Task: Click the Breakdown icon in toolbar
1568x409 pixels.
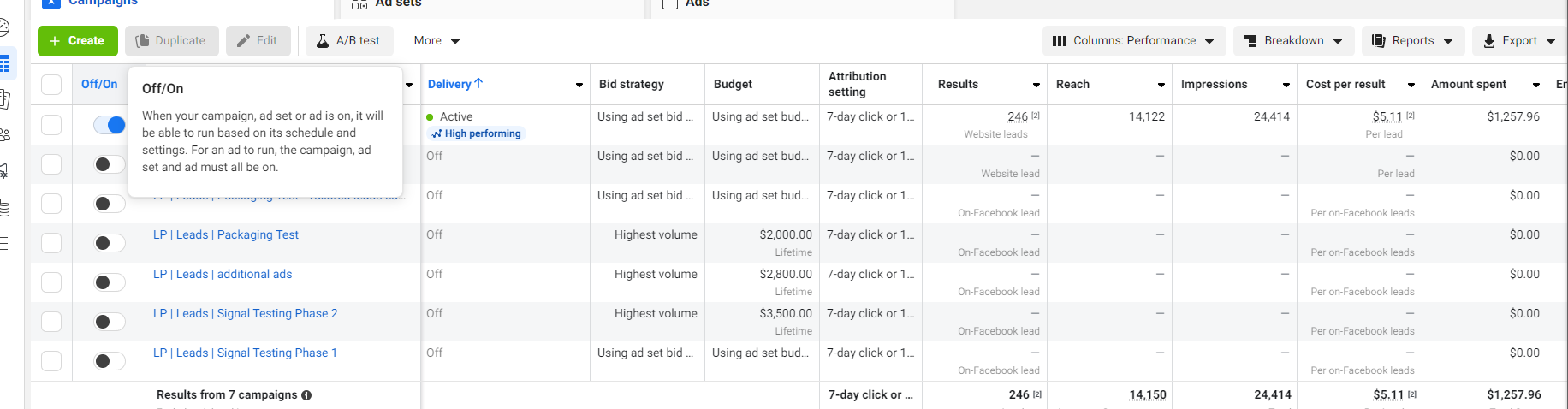Action: (x=1250, y=41)
